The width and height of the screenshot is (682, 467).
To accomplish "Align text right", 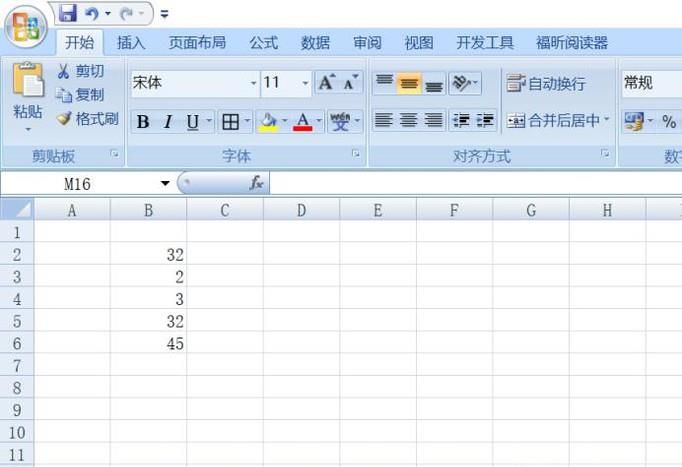I will pyautogui.click(x=433, y=120).
